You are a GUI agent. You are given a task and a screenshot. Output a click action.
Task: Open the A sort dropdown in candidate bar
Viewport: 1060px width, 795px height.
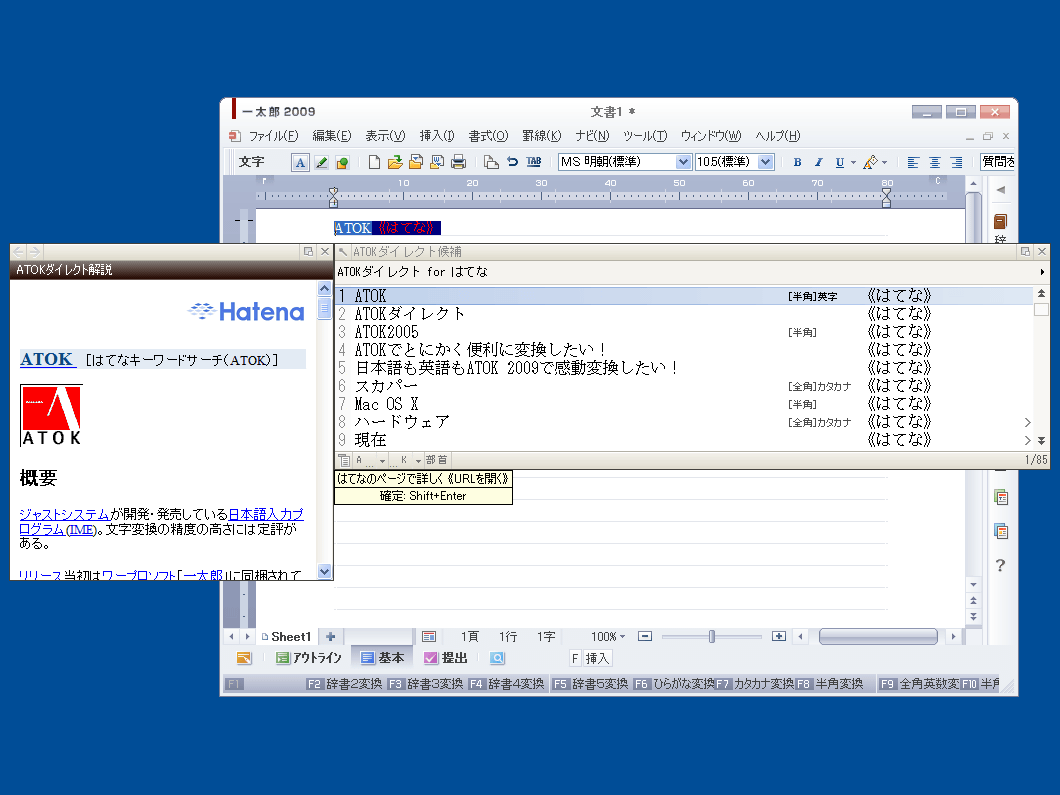382,460
